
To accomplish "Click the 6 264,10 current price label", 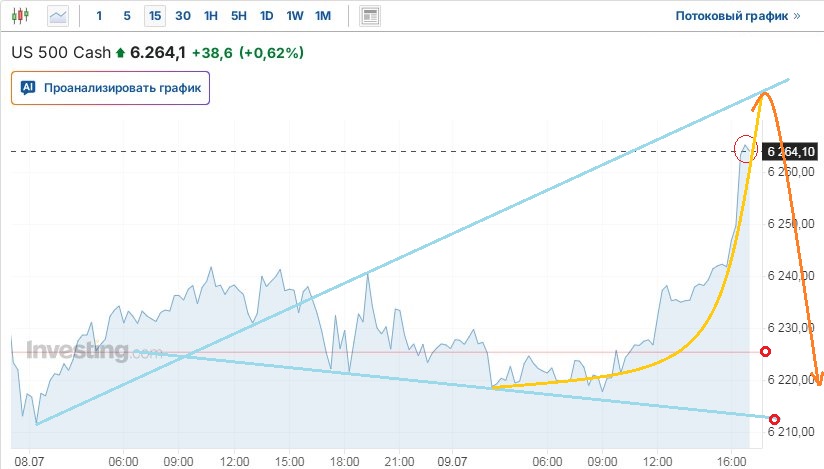I will pyautogui.click(x=790, y=151).
